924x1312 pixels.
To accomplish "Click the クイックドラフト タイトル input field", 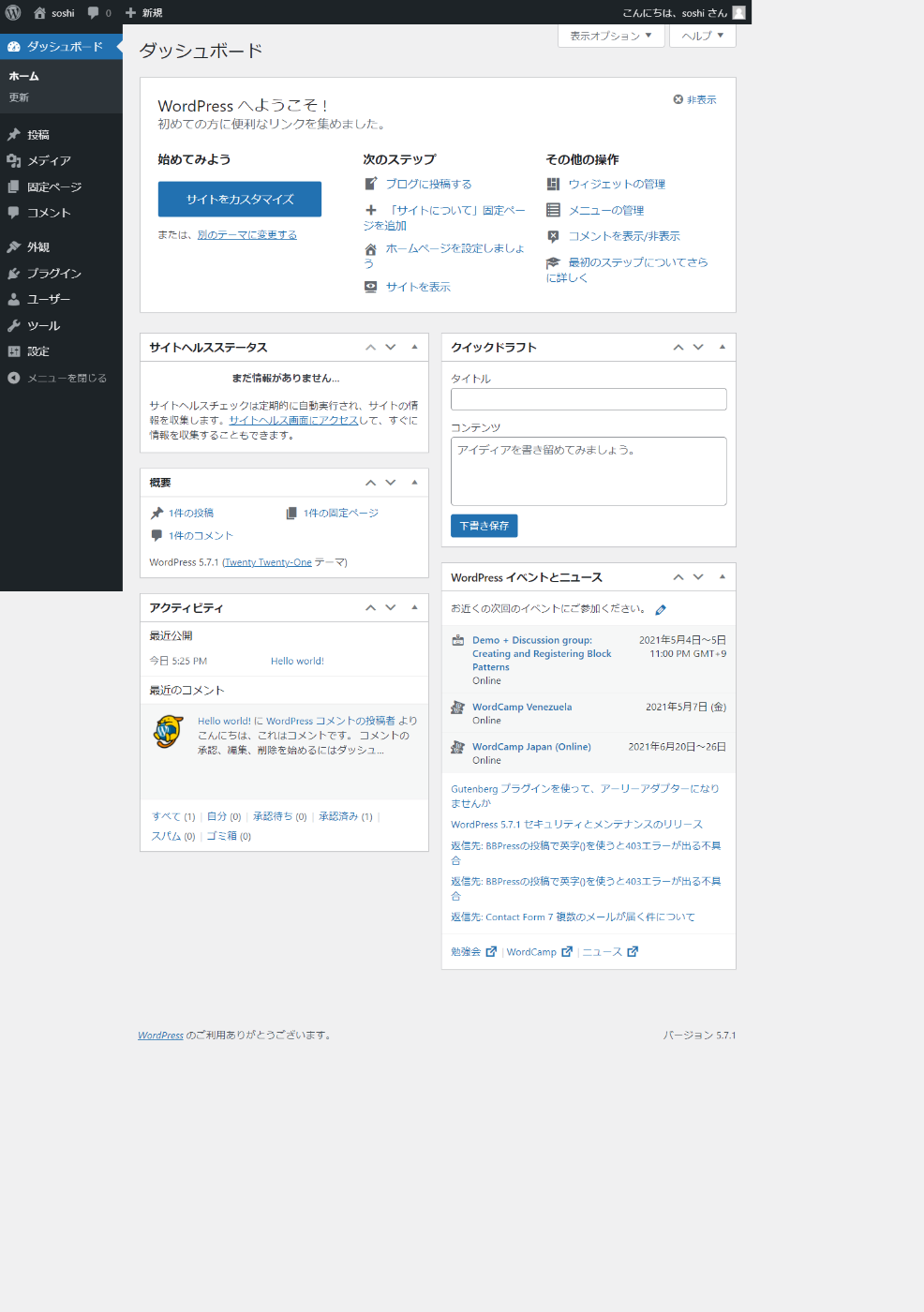I will (589, 399).
